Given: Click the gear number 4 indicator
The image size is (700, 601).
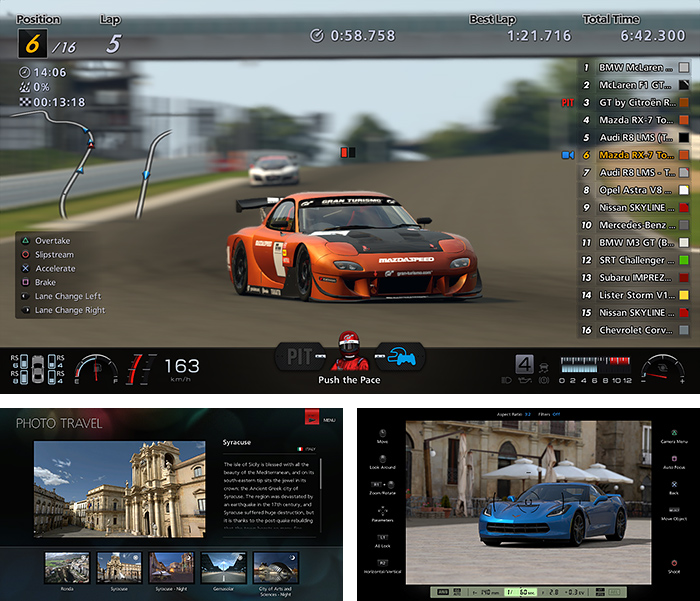Looking at the screenshot, I should point(524,364).
